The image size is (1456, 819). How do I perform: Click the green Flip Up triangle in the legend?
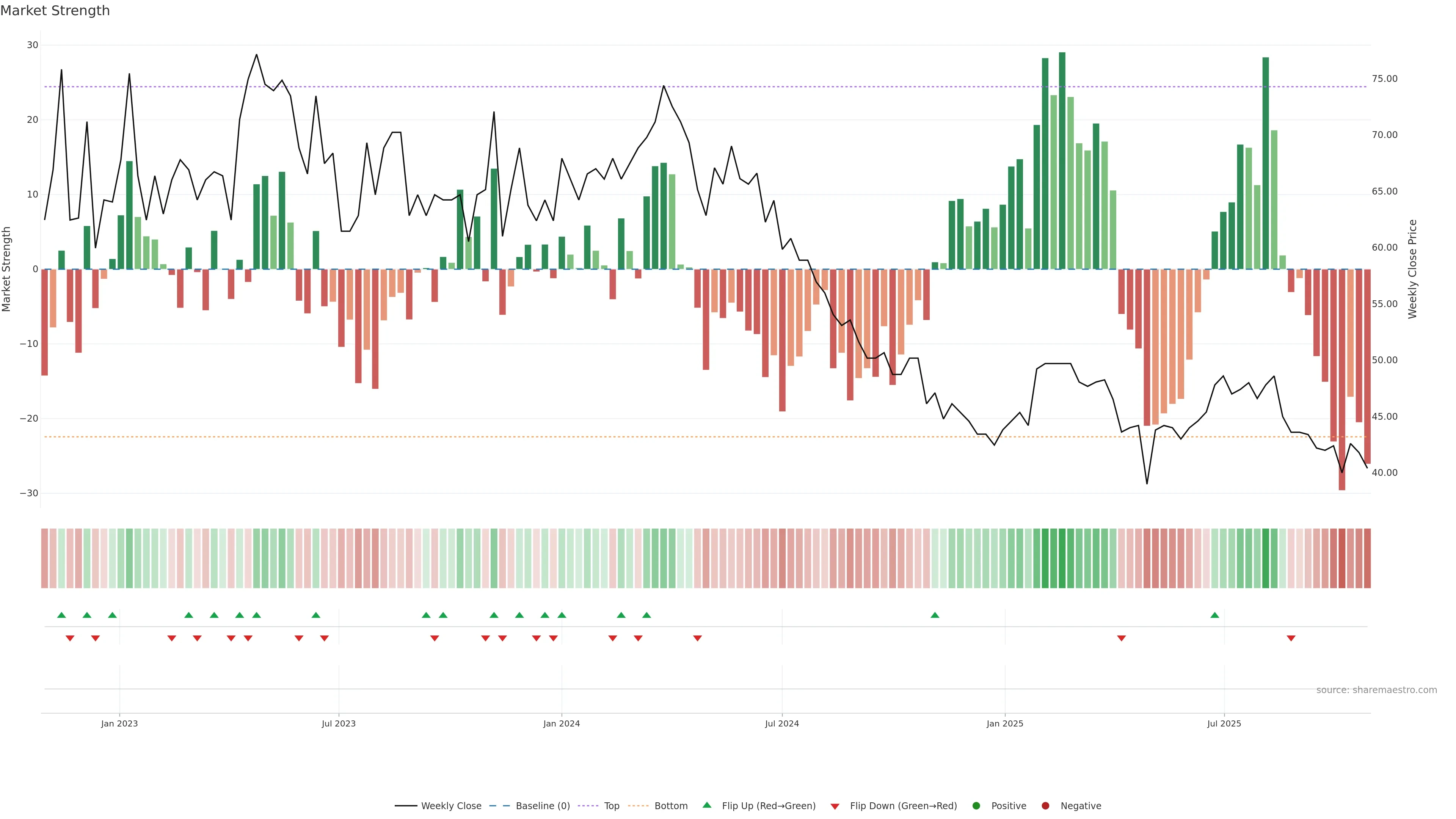point(706,805)
